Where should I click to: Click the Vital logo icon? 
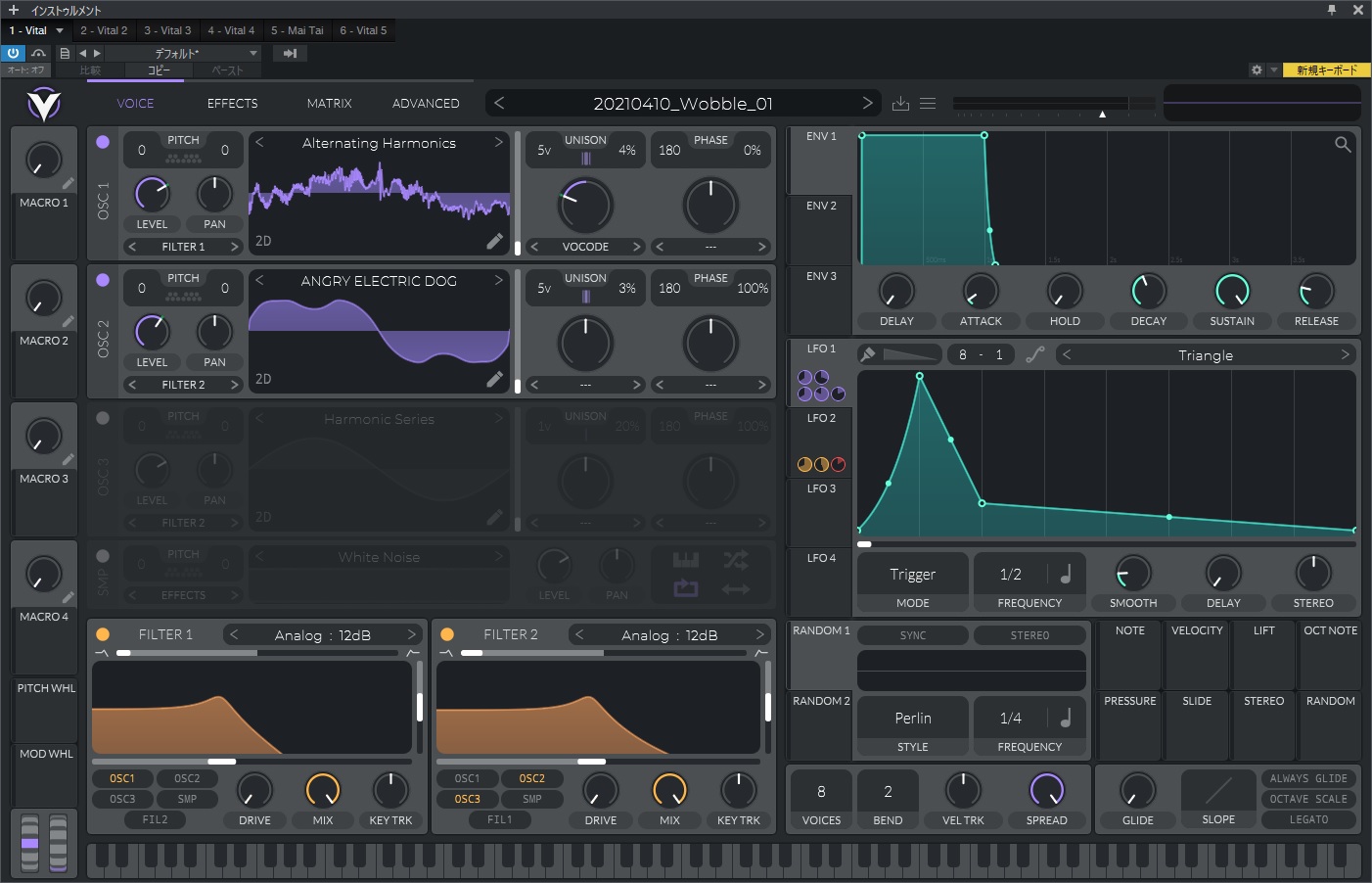click(44, 104)
